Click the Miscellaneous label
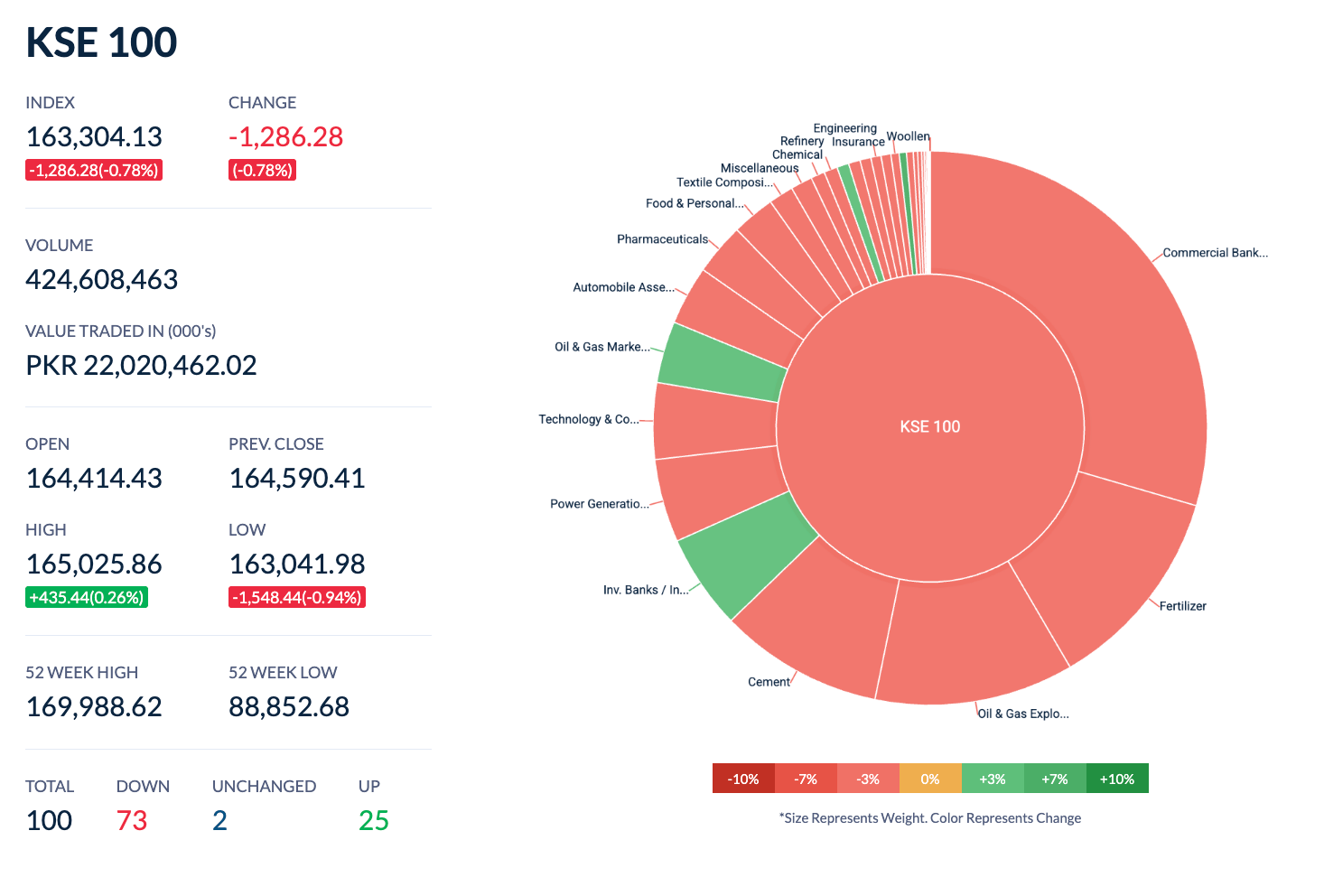This screenshot has width=1324, height=896. click(760, 168)
